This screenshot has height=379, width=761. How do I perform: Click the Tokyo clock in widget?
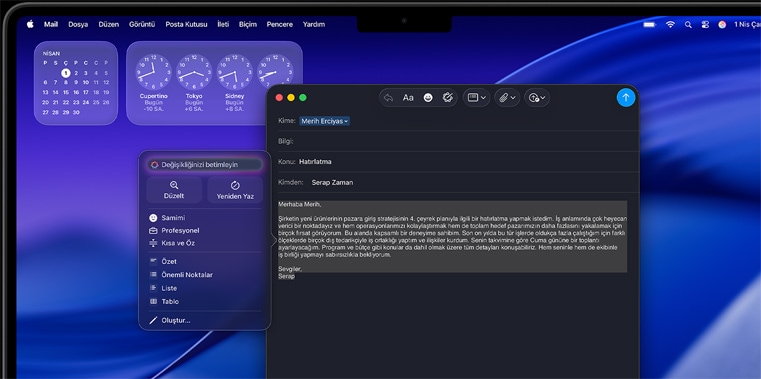(194, 82)
